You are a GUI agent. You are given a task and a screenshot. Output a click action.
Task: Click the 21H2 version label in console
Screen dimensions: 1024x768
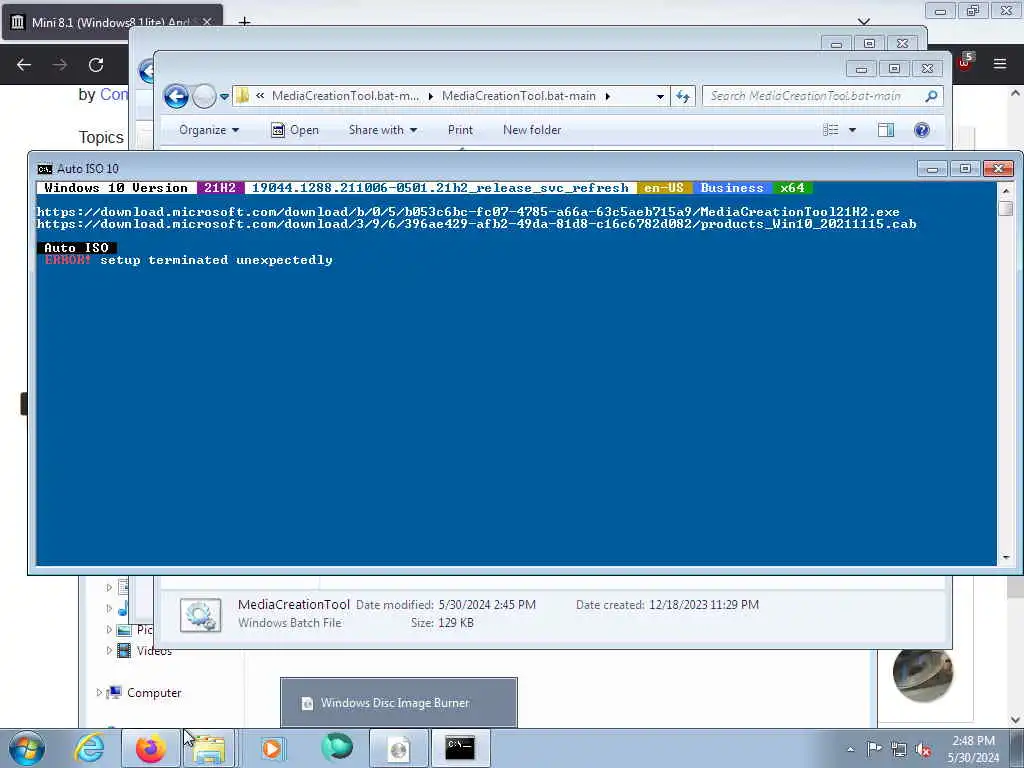coord(220,188)
